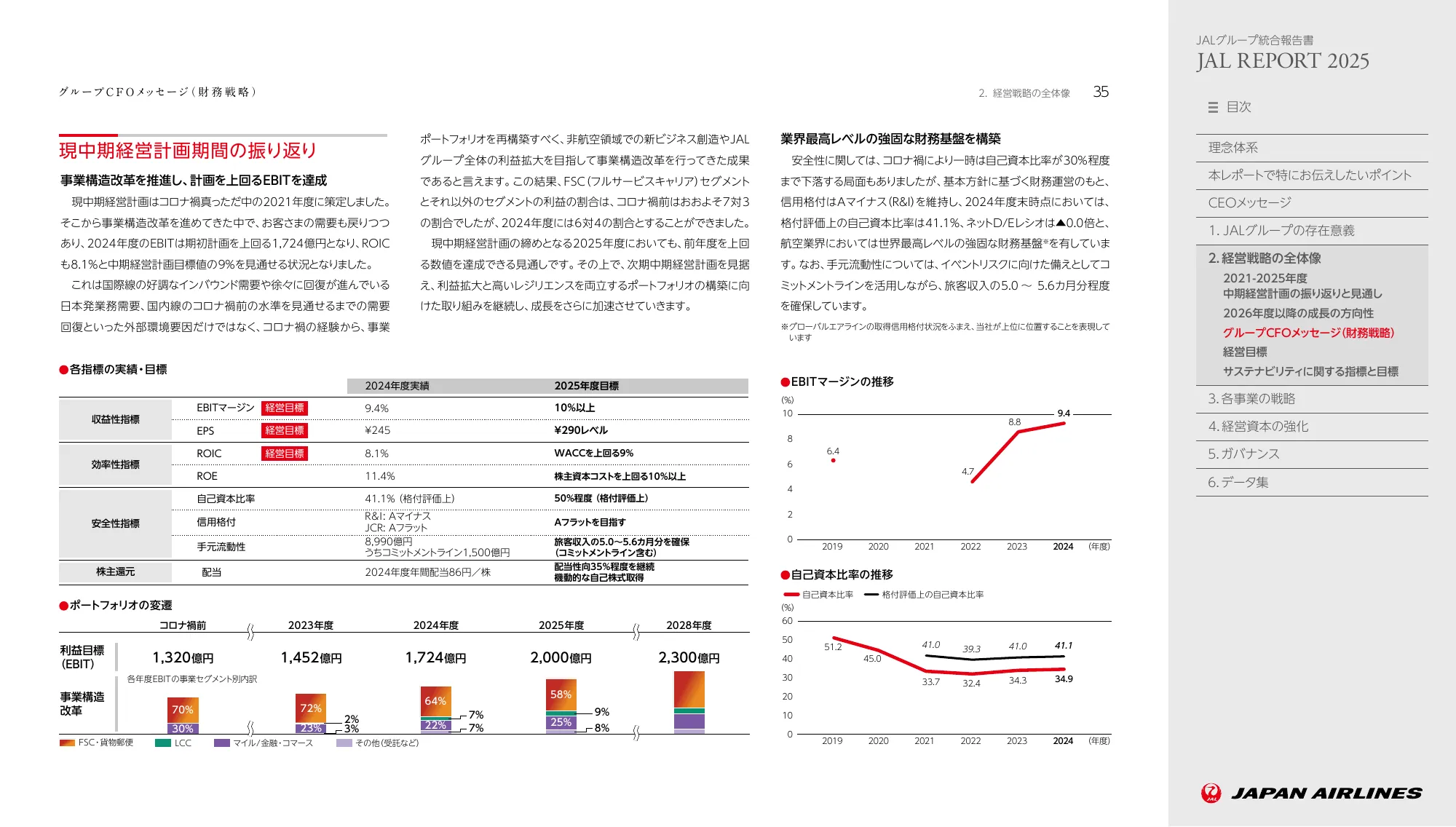Click the EBITマージンの推移 chart title
Image resolution: width=1456 pixels, height=827 pixels.
pos(842,382)
